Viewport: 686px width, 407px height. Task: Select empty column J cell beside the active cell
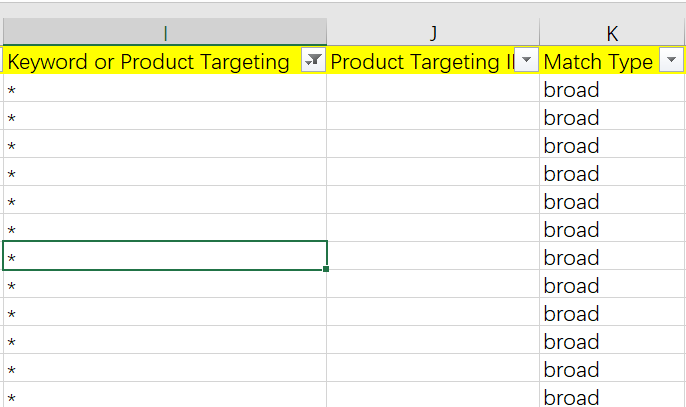coord(433,257)
